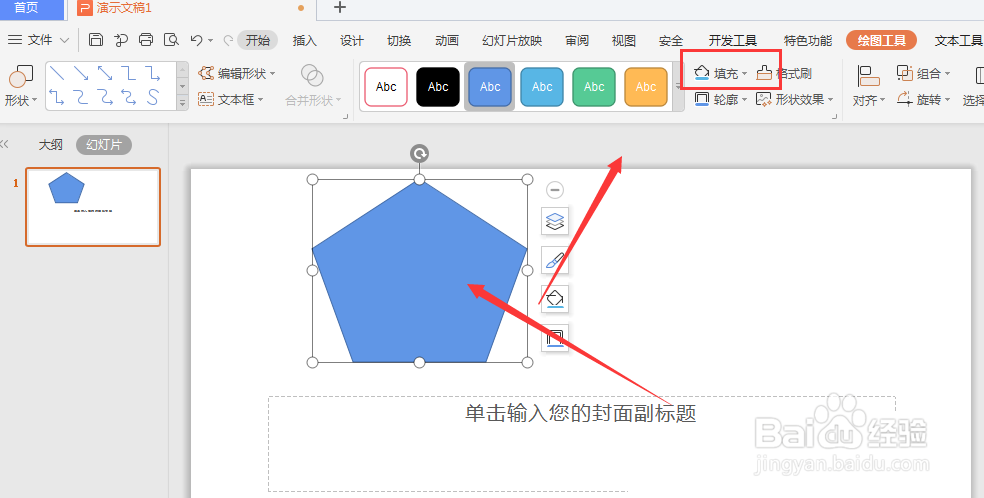Screen dimensions: 984x498
Task: Open the 开始 ribbon tab
Action: [x=257, y=41]
